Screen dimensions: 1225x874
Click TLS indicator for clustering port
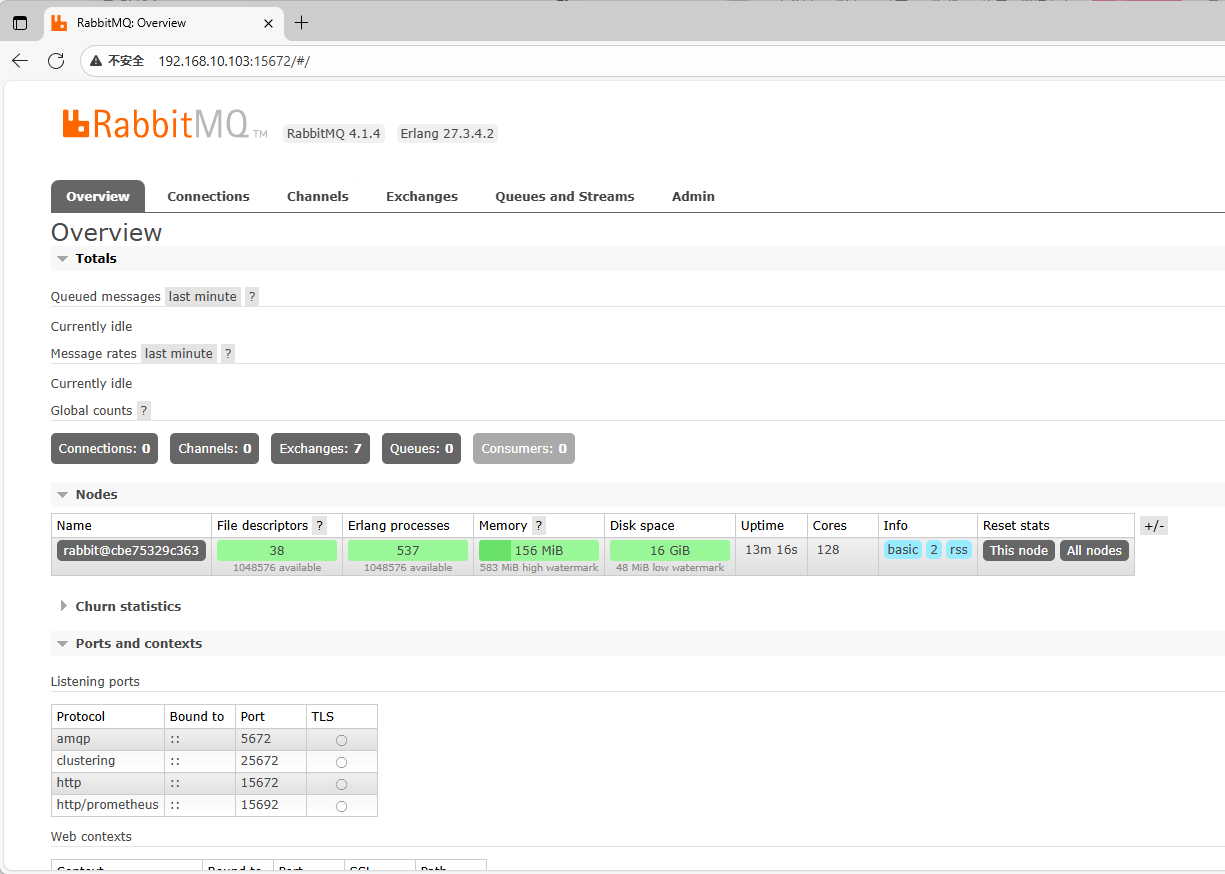point(341,762)
